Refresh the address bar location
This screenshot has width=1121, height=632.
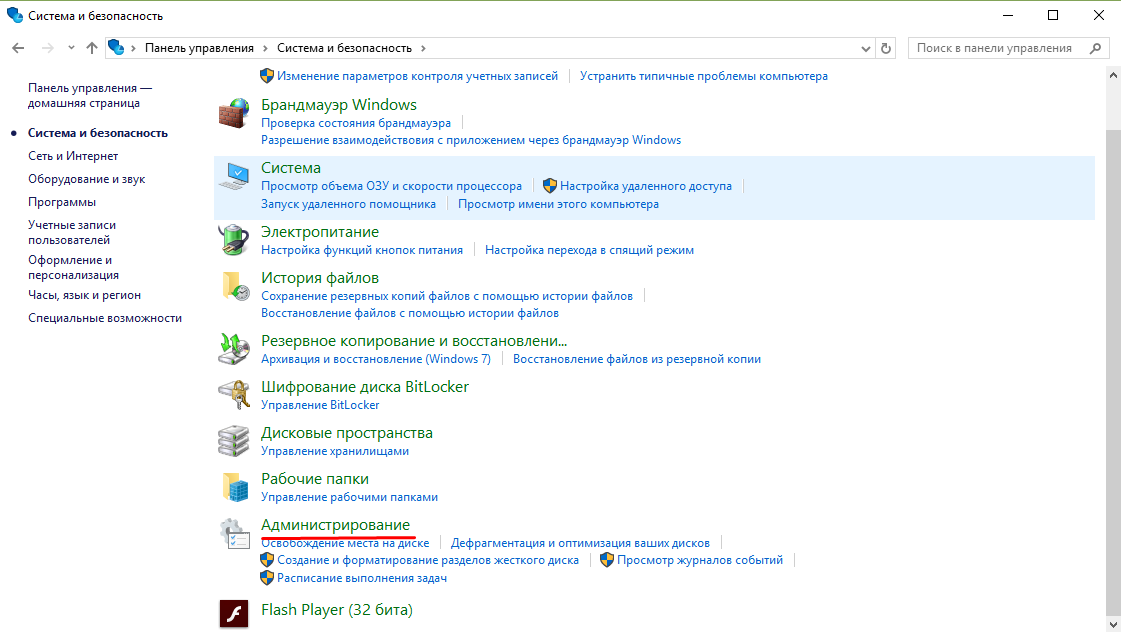click(886, 48)
